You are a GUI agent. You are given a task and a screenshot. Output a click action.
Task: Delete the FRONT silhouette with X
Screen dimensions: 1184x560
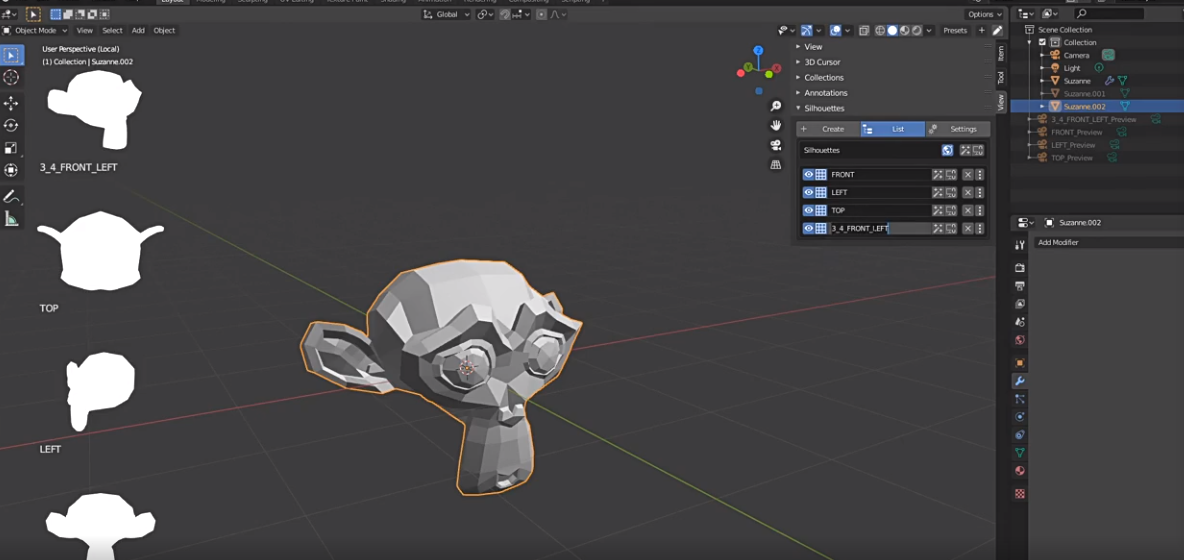[968, 174]
